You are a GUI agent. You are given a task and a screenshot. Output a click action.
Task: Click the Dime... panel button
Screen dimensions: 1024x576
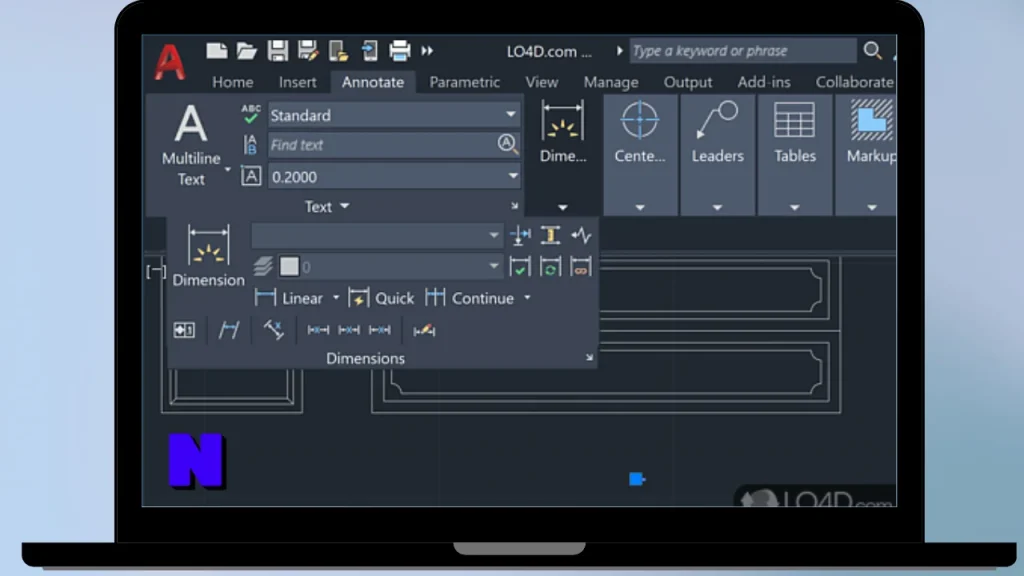click(x=563, y=133)
